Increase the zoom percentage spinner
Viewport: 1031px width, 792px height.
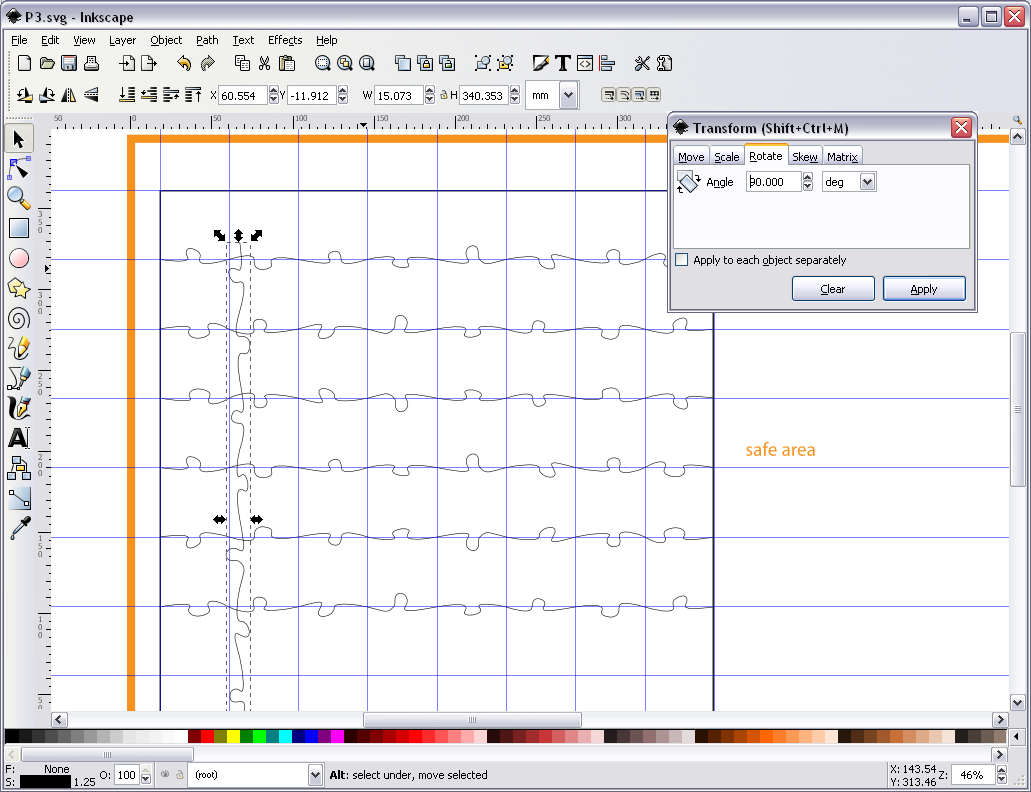1001,770
